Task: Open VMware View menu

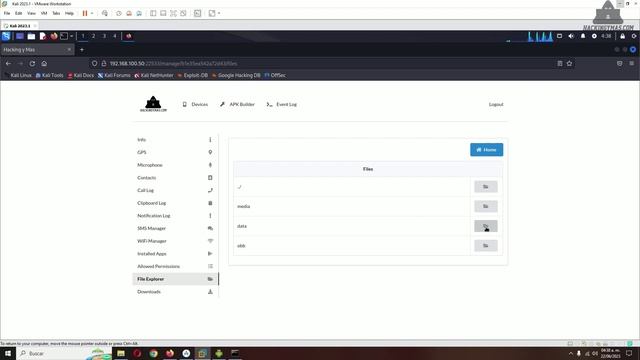Action: pos(31,13)
